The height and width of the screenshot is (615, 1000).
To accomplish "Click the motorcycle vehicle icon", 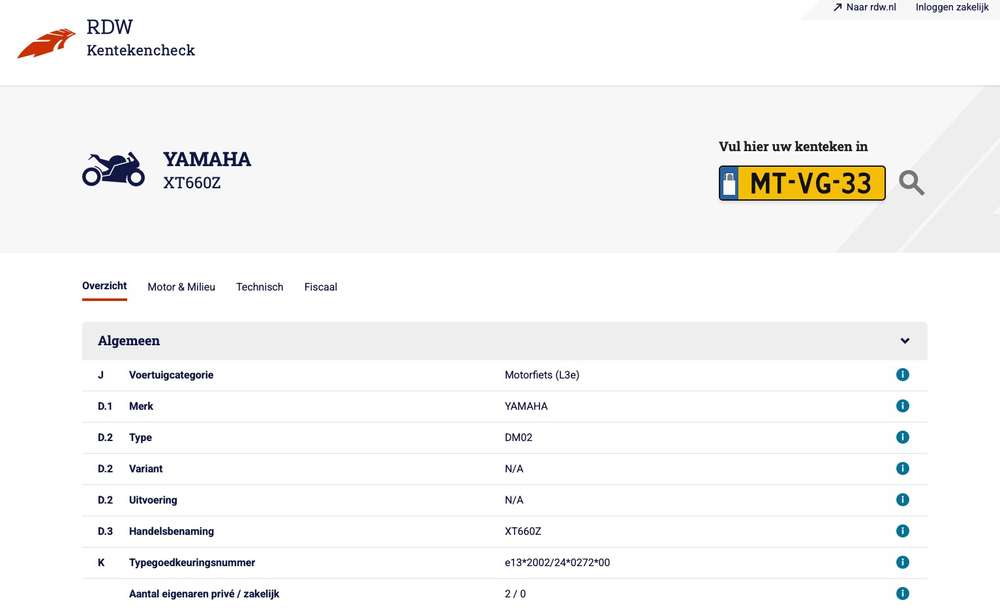I will coord(114,170).
